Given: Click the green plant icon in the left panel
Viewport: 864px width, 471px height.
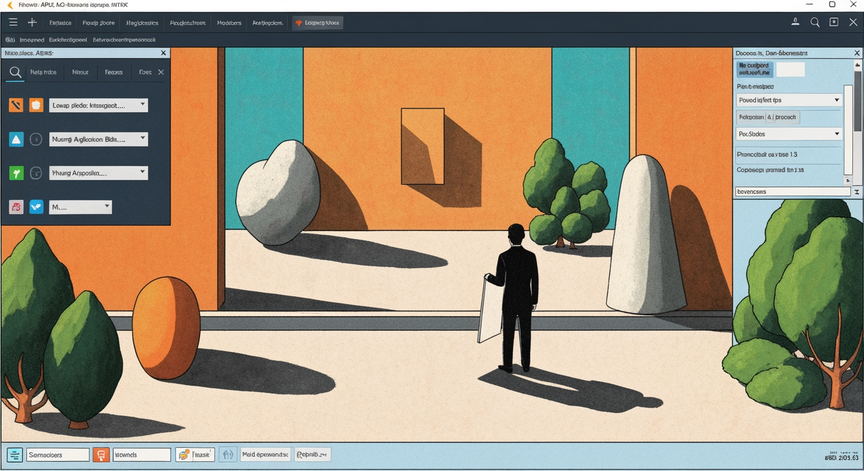Looking at the screenshot, I should pyautogui.click(x=16, y=174).
